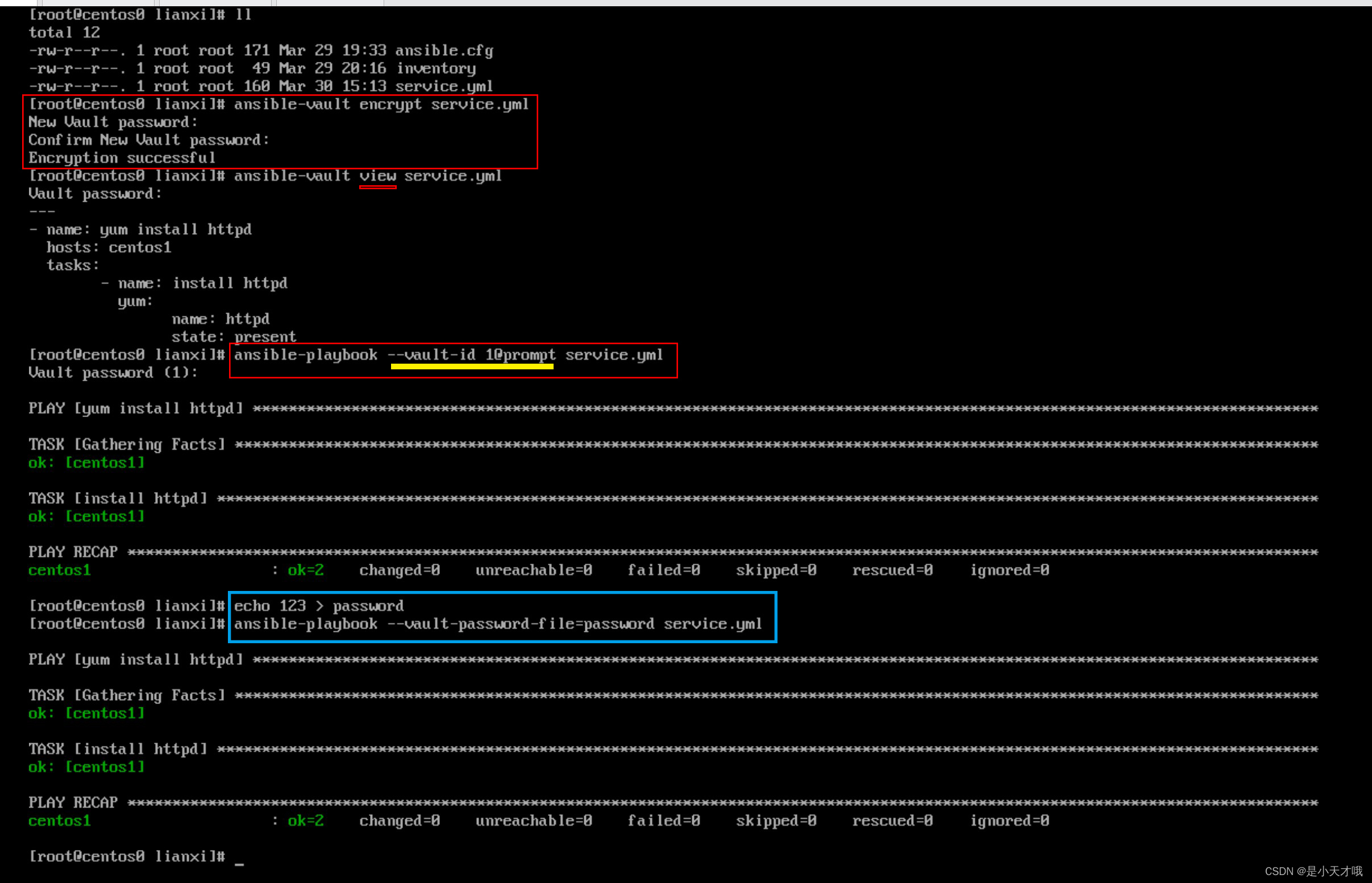Select the highlighted --vault-id 1@prompt option

[471, 355]
